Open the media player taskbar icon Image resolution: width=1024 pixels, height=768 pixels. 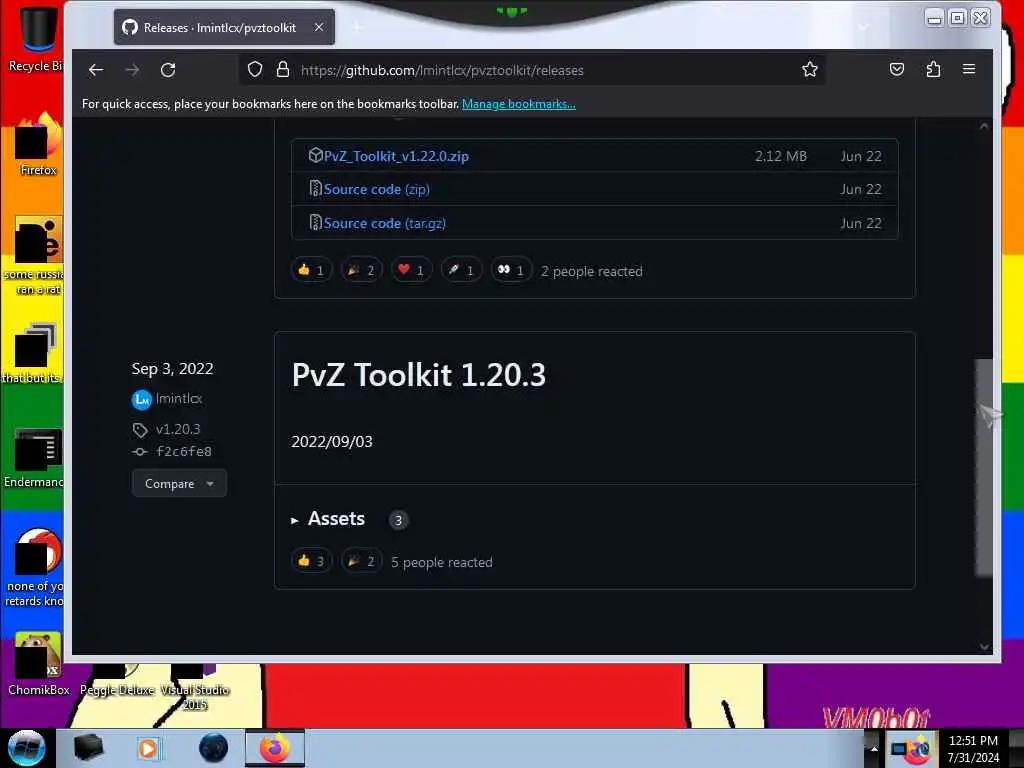tap(148, 748)
